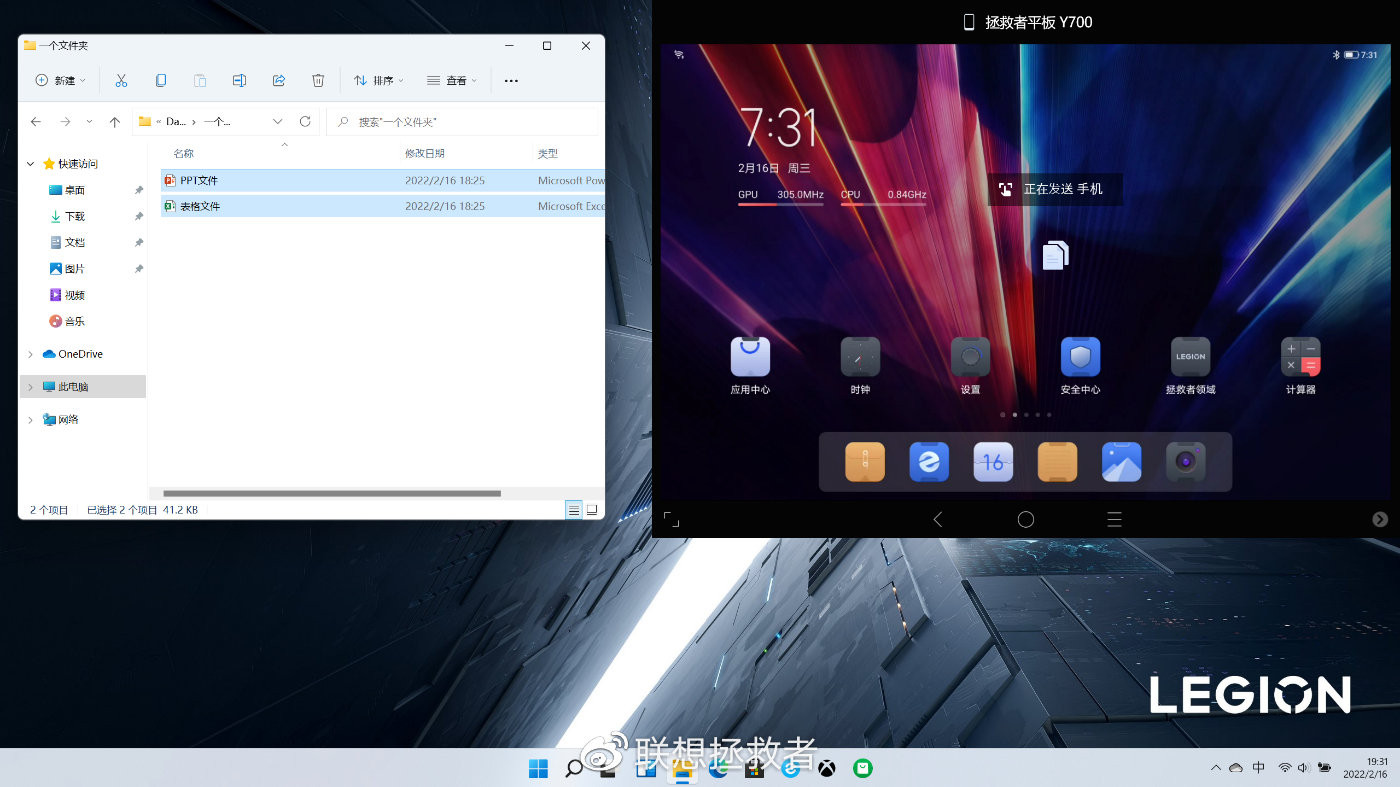
Task: Switch to large thumbnails view in Explorer status bar
Action: [x=592, y=510]
